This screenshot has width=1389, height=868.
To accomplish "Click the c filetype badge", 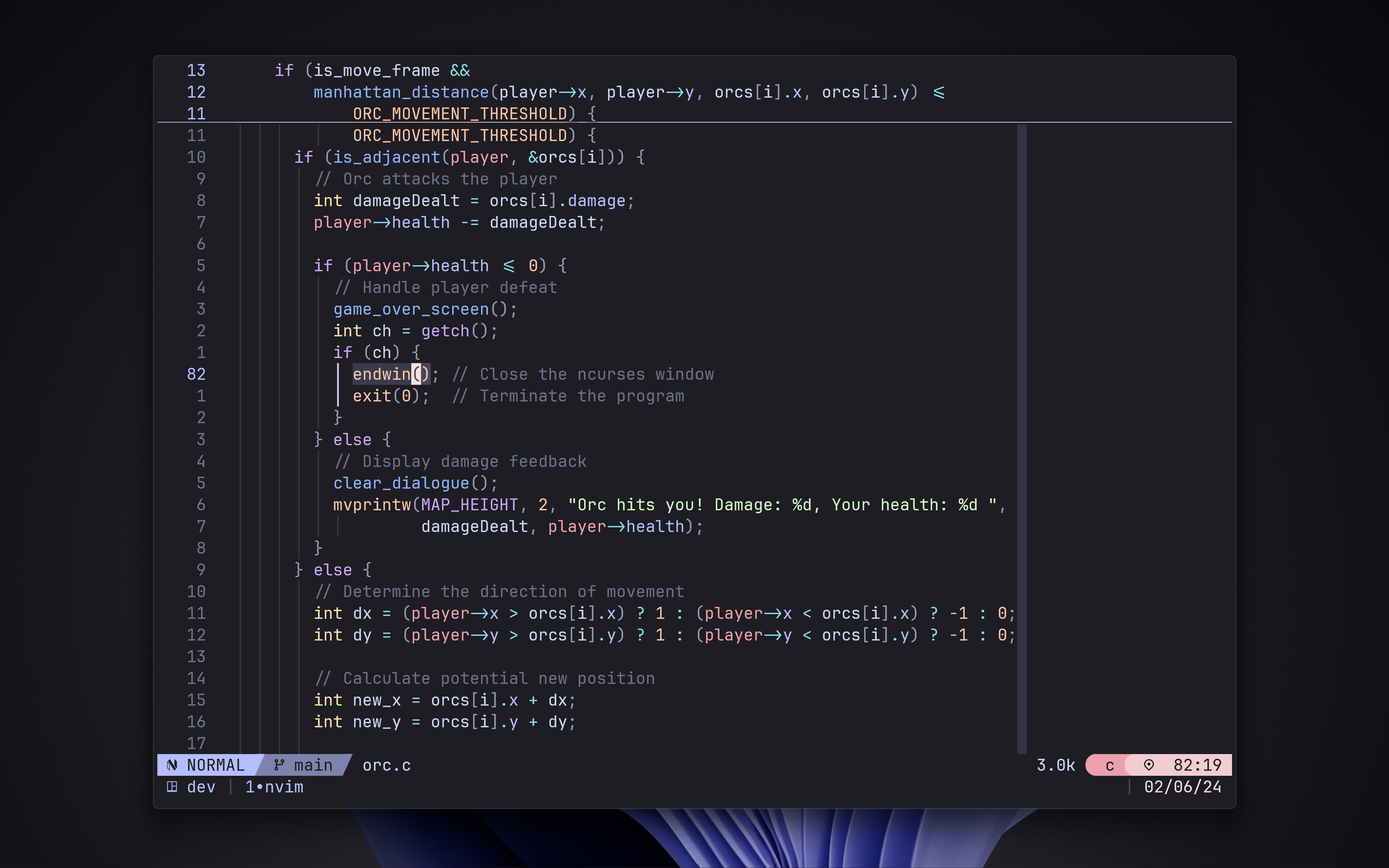I will (1109, 765).
